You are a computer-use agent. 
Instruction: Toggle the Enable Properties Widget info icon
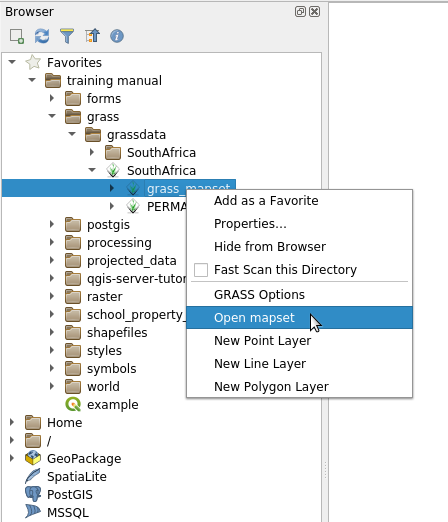[117, 36]
